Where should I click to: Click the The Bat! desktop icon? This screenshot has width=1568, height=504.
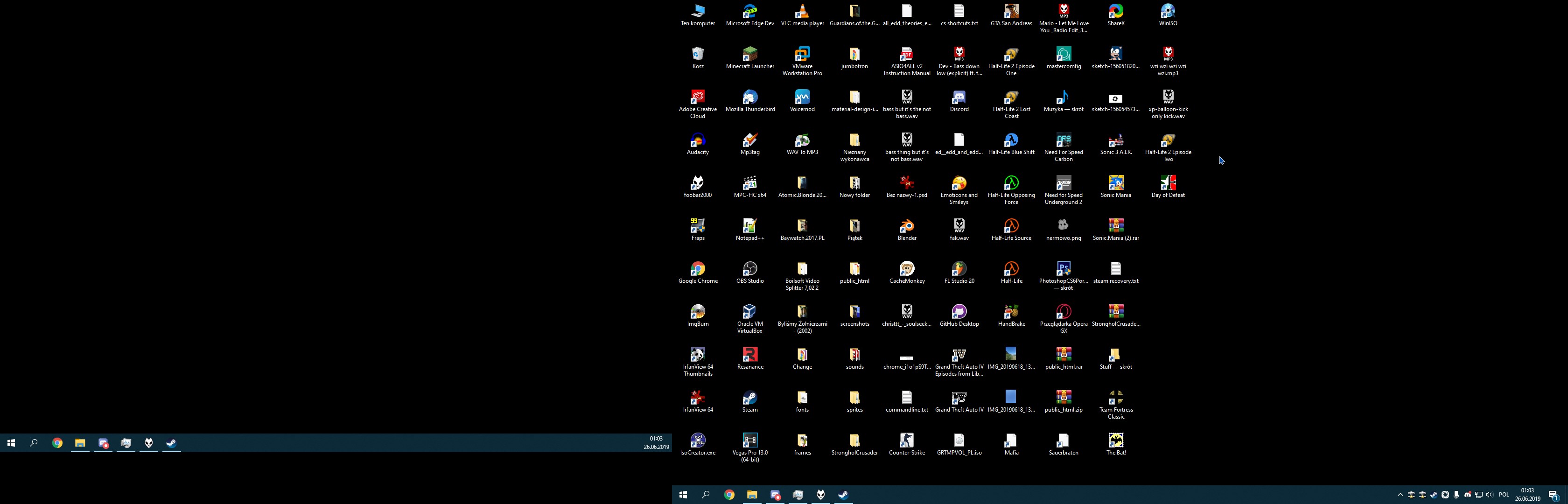(1116, 444)
